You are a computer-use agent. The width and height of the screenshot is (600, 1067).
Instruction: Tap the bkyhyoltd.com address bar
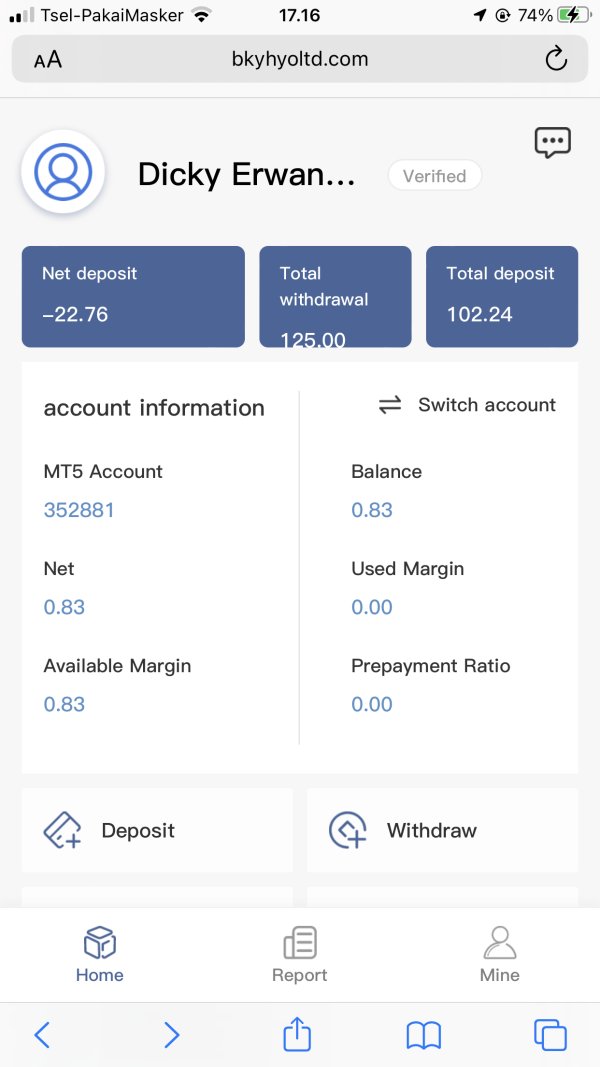pos(300,59)
